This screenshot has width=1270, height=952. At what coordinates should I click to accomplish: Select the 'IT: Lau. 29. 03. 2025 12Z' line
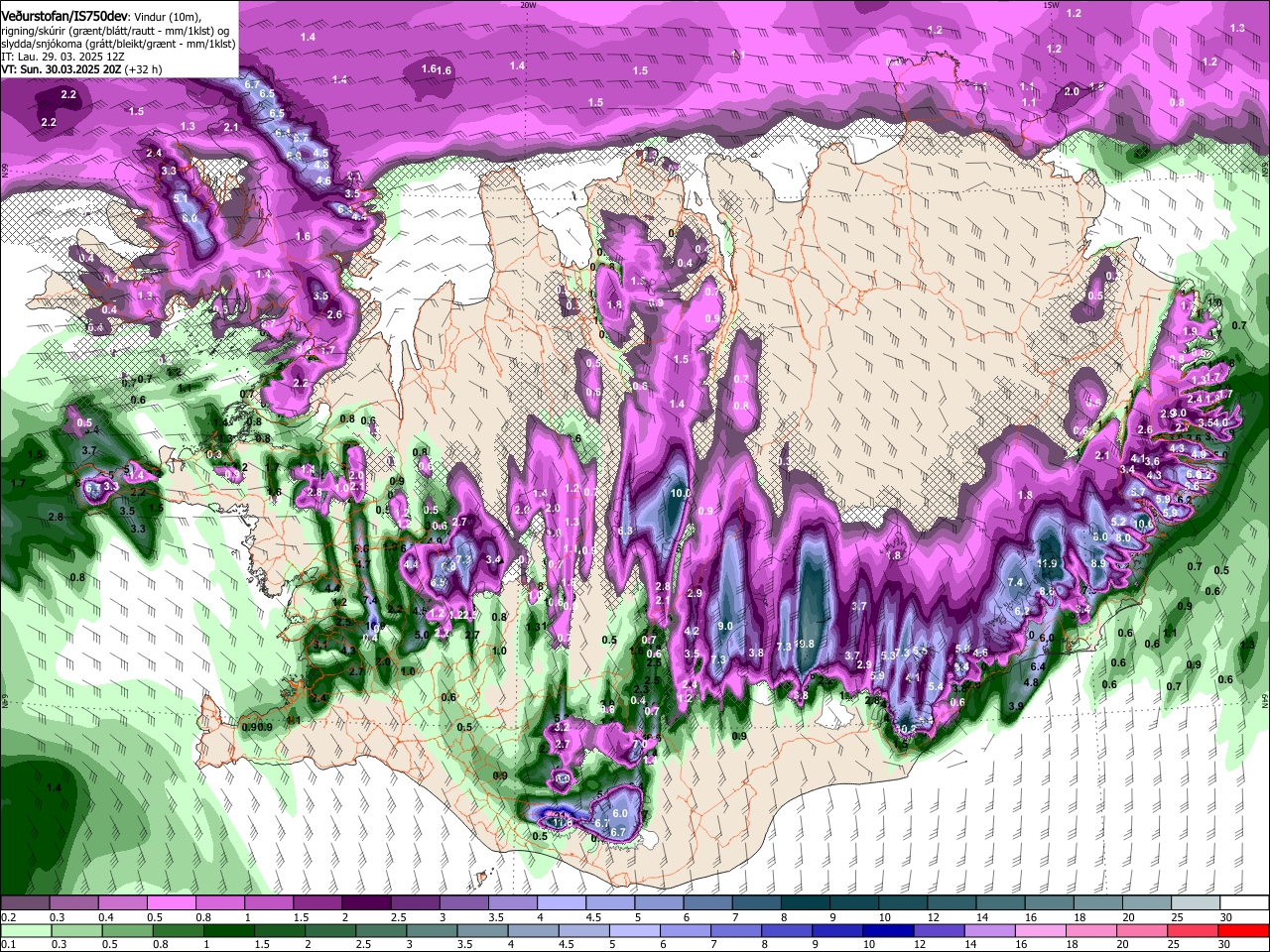coord(63,57)
